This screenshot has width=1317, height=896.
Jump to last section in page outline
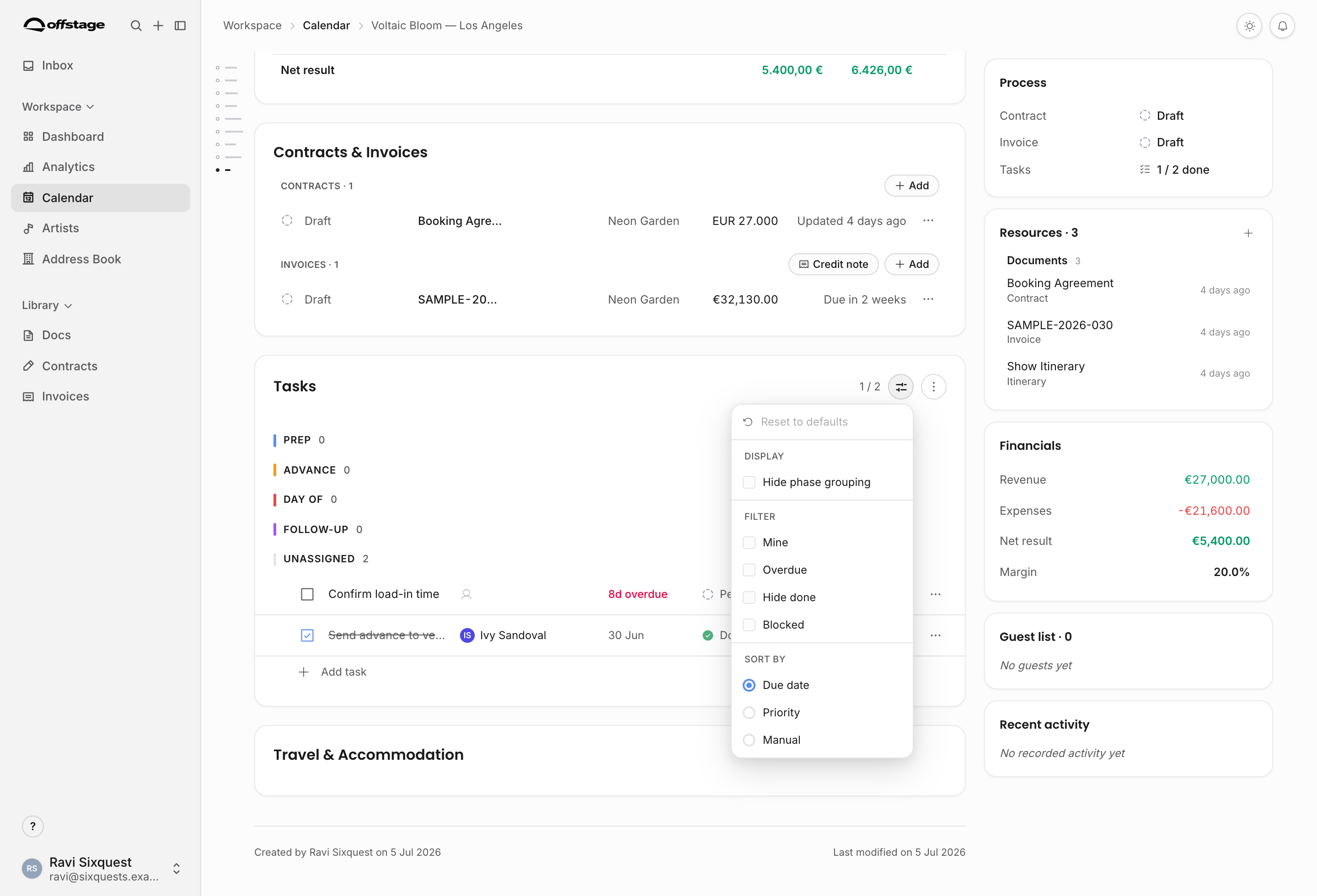point(224,170)
